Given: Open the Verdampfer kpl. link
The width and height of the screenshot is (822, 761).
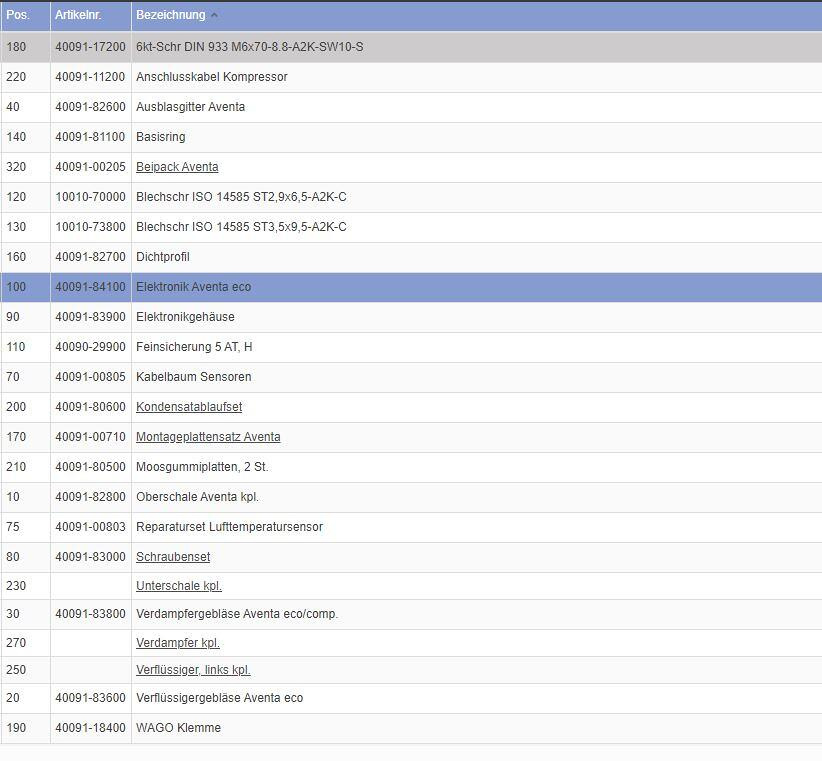Looking at the screenshot, I should [178, 643].
